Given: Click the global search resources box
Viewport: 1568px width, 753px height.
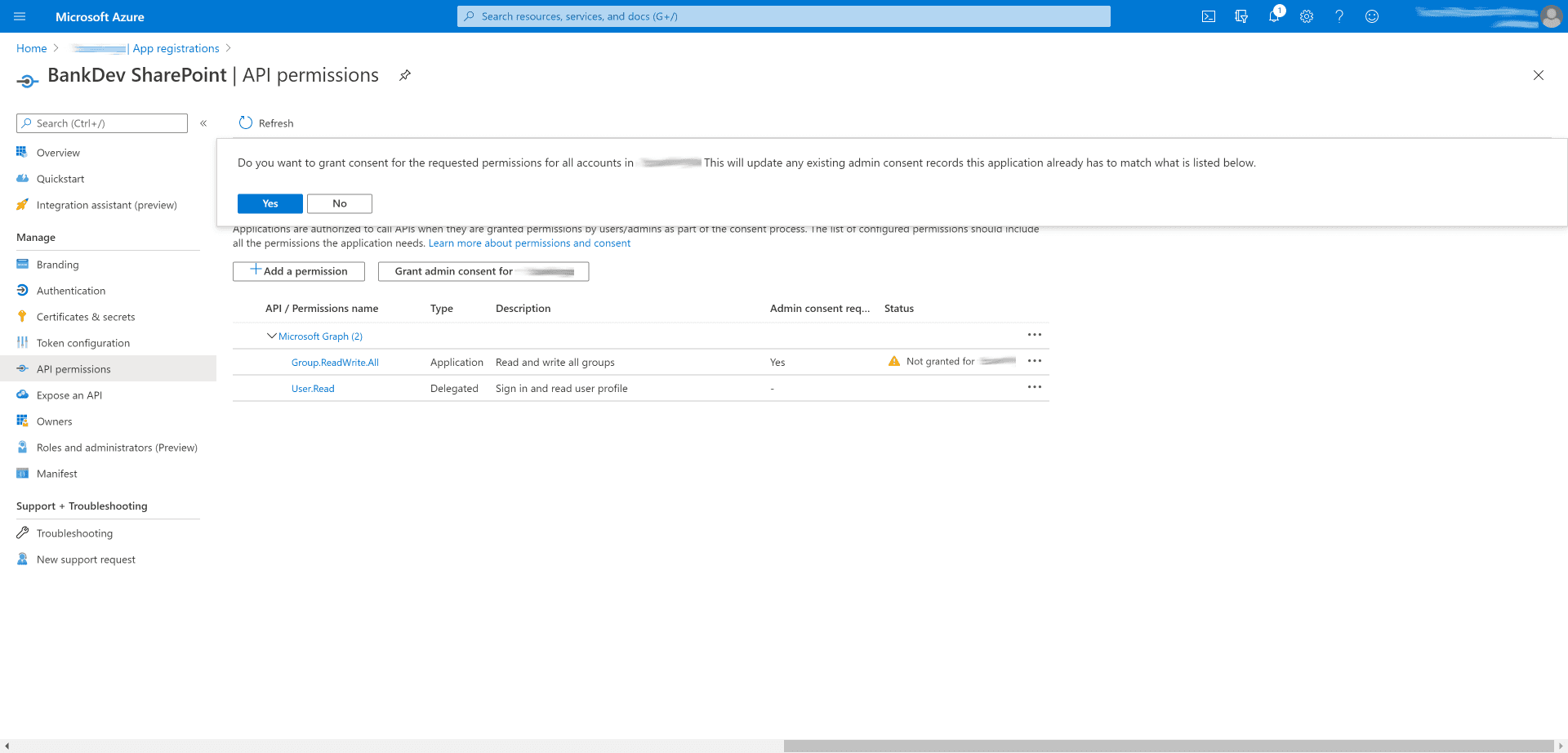Looking at the screenshot, I should 784,16.
